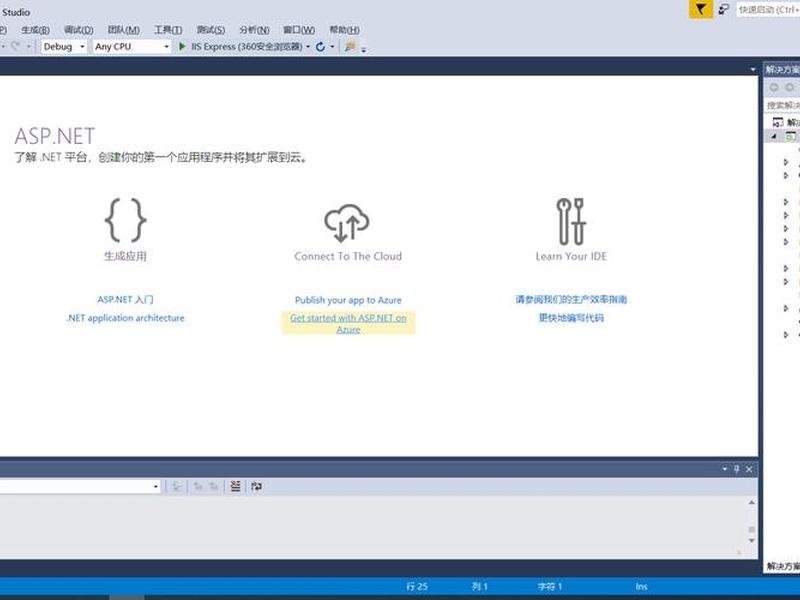Image resolution: width=800 pixels, height=600 pixels.
Task: Open the 窗口(W) menu
Action: pyautogui.click(x=299, y=30)
